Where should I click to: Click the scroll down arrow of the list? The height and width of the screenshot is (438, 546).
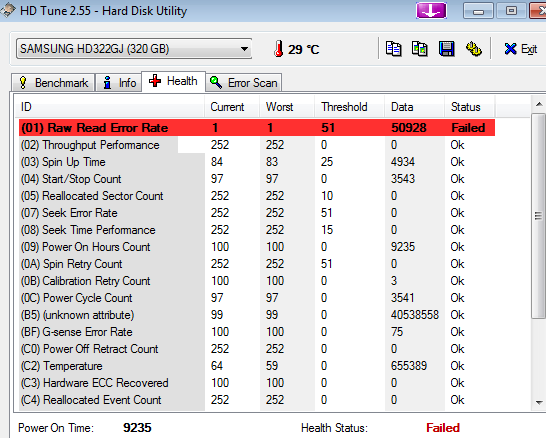point(539,403)
